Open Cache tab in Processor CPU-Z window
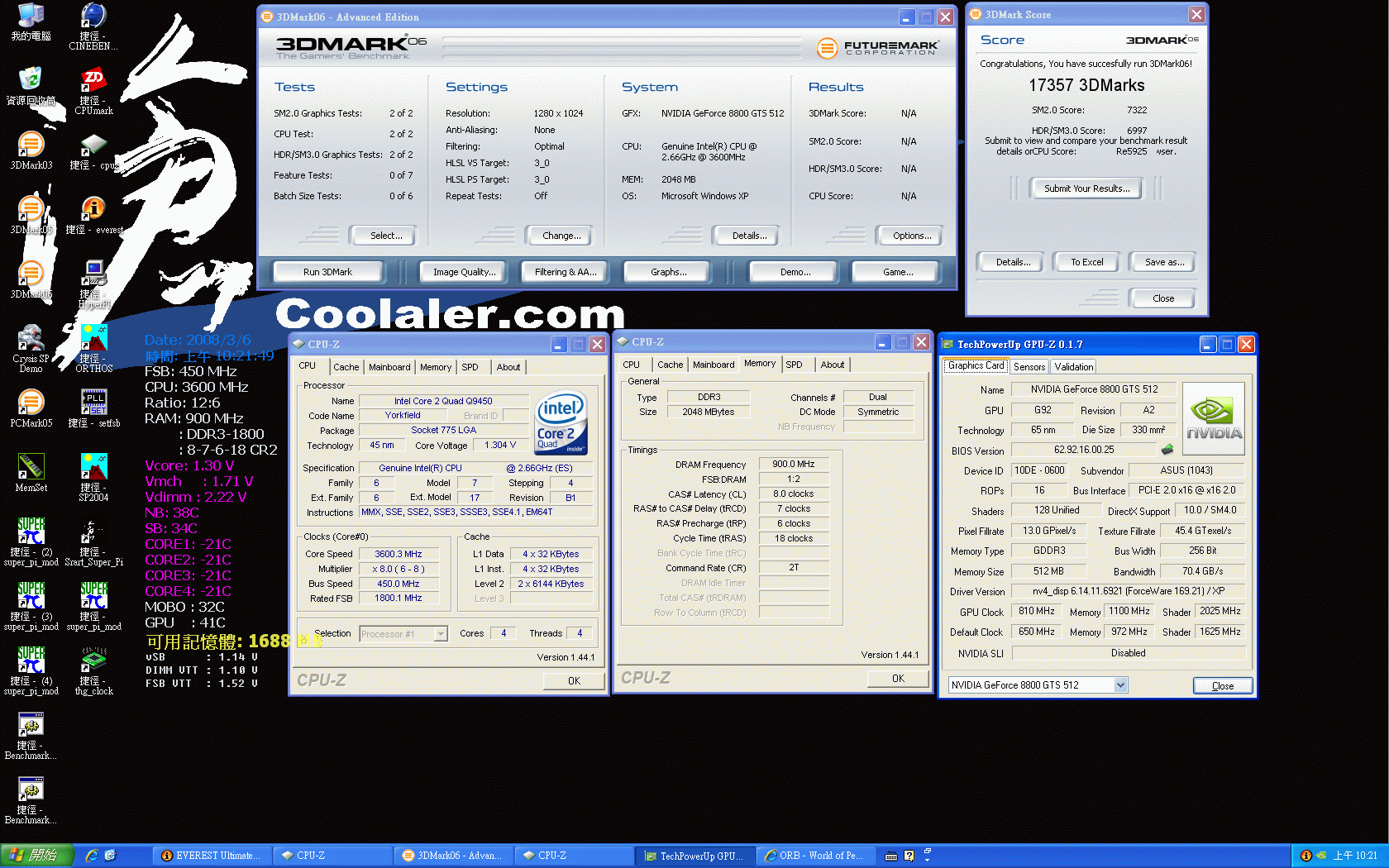Screen dimensions: 1389x868 346,367
